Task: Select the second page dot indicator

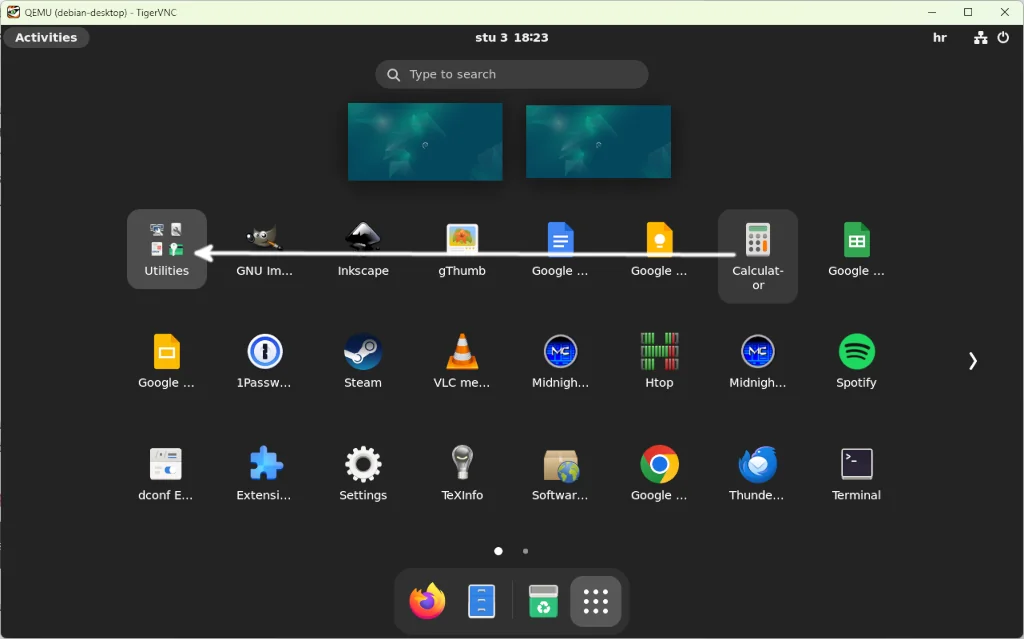Action: click(525, 550)
